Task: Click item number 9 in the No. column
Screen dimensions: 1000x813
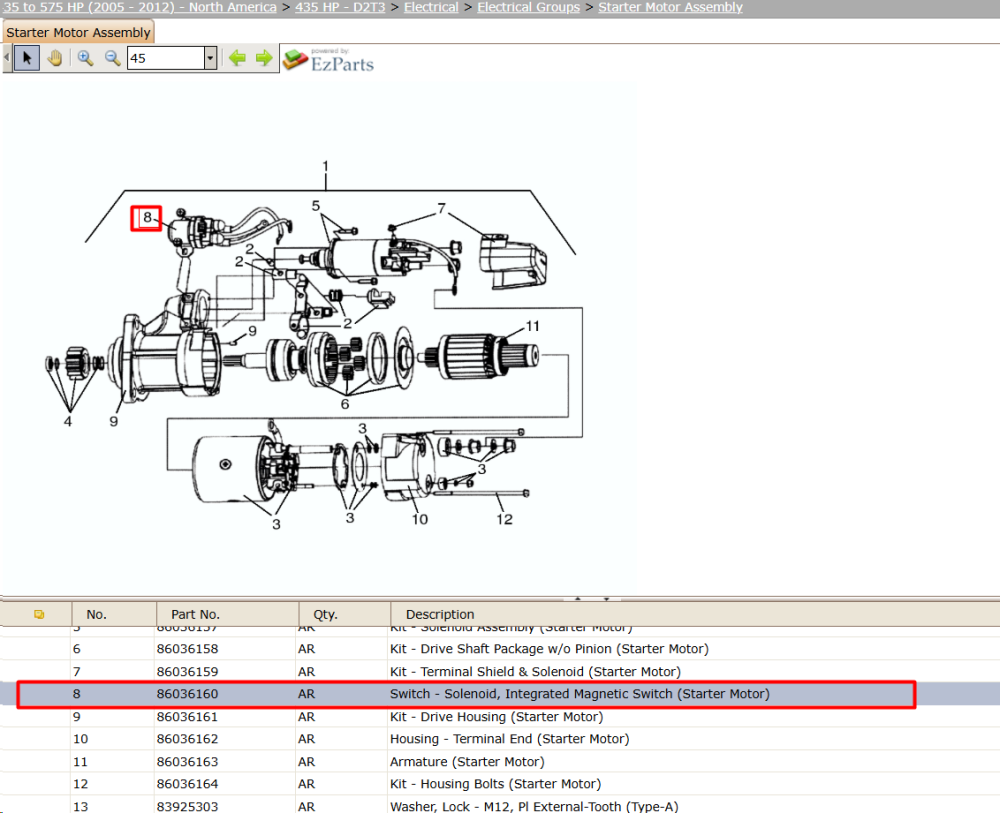Action: 77,717
